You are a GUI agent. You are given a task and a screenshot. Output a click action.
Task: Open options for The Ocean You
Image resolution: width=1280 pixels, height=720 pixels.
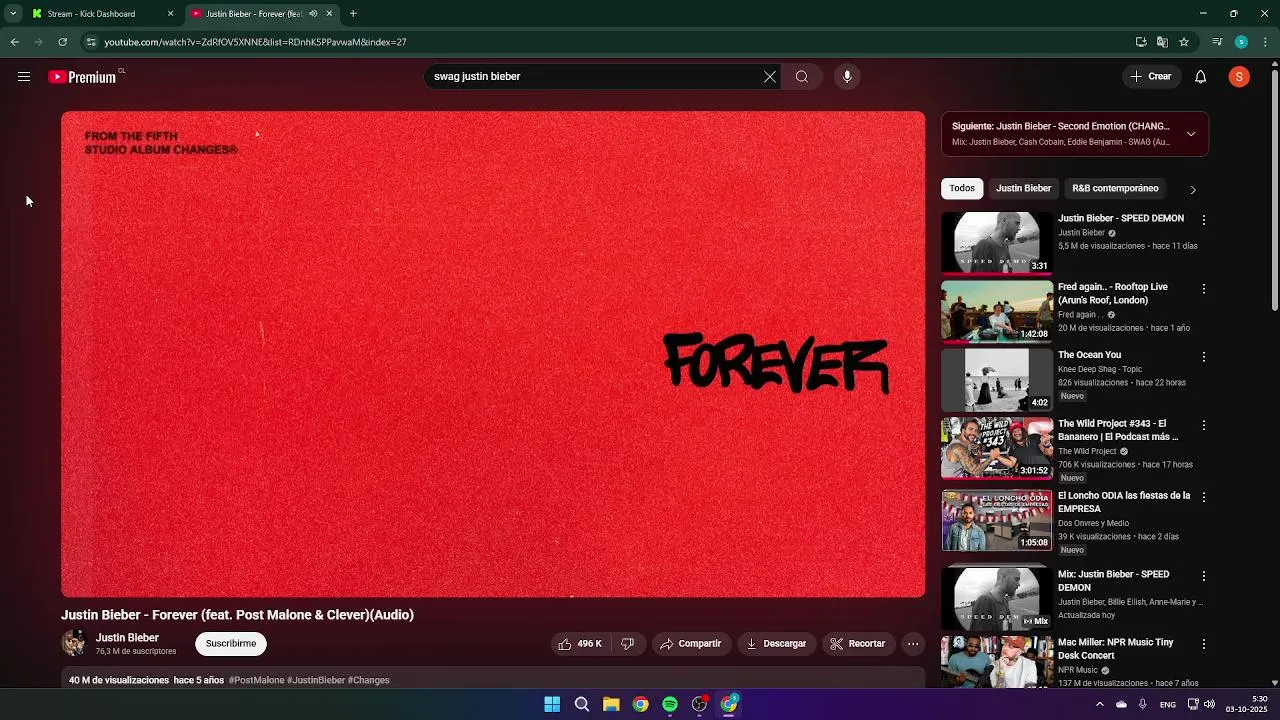(1204, 357)
